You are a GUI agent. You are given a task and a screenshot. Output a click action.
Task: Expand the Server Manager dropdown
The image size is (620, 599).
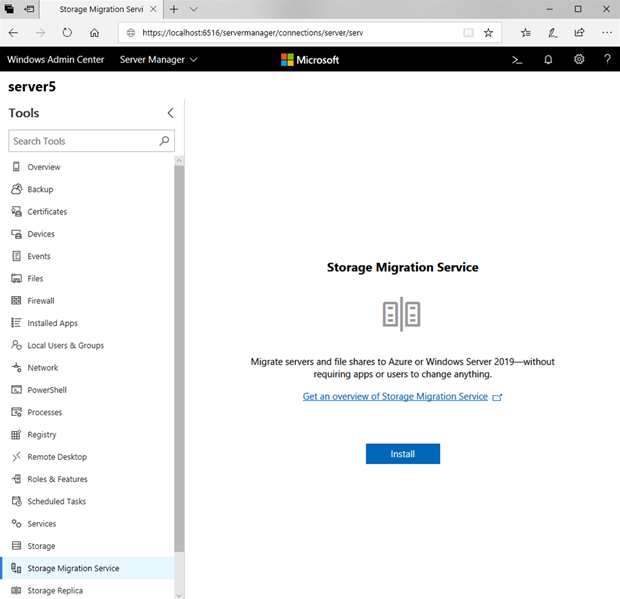click(x=158, y=60)
